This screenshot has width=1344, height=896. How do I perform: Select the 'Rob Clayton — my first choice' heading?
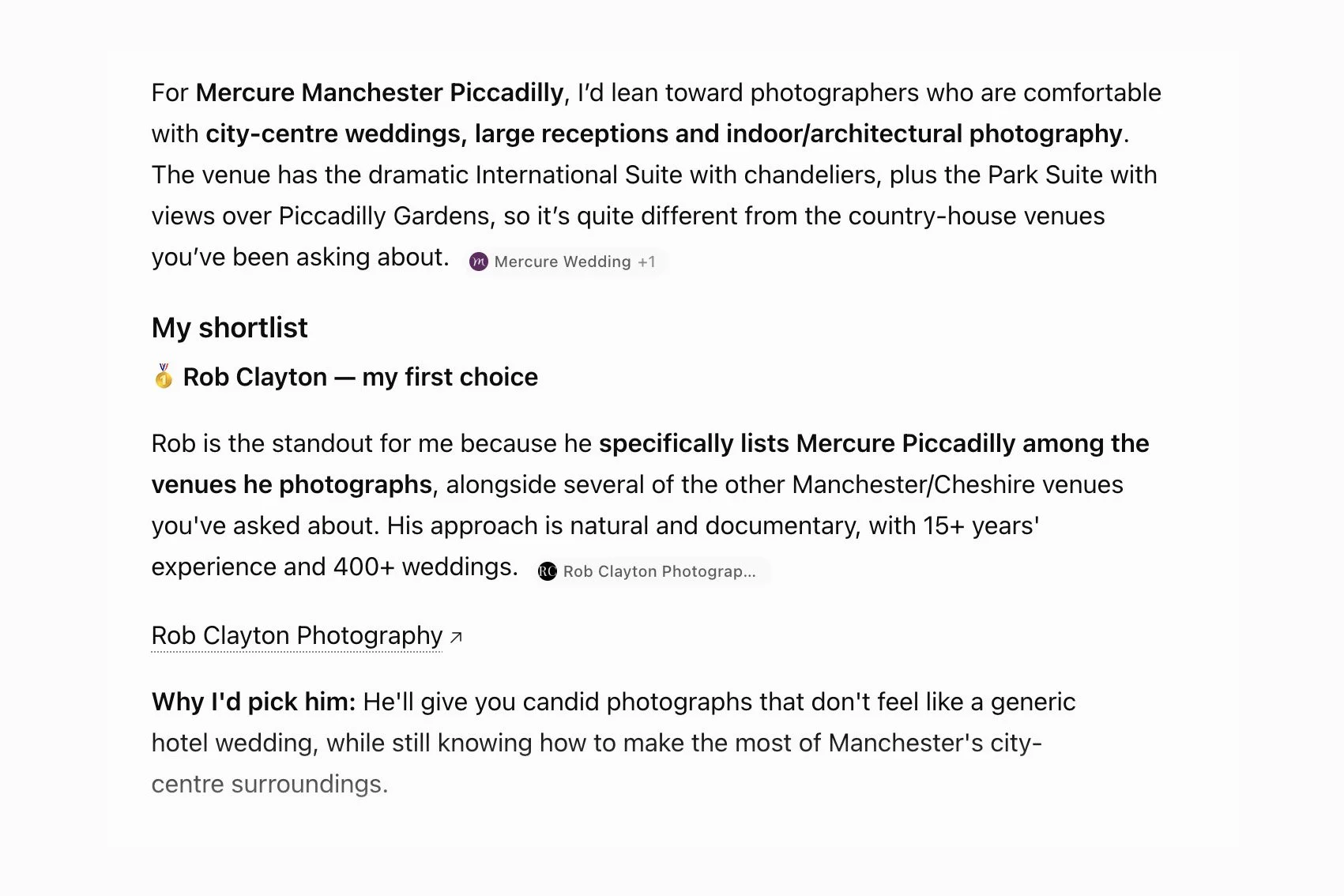tap(360, 377)
